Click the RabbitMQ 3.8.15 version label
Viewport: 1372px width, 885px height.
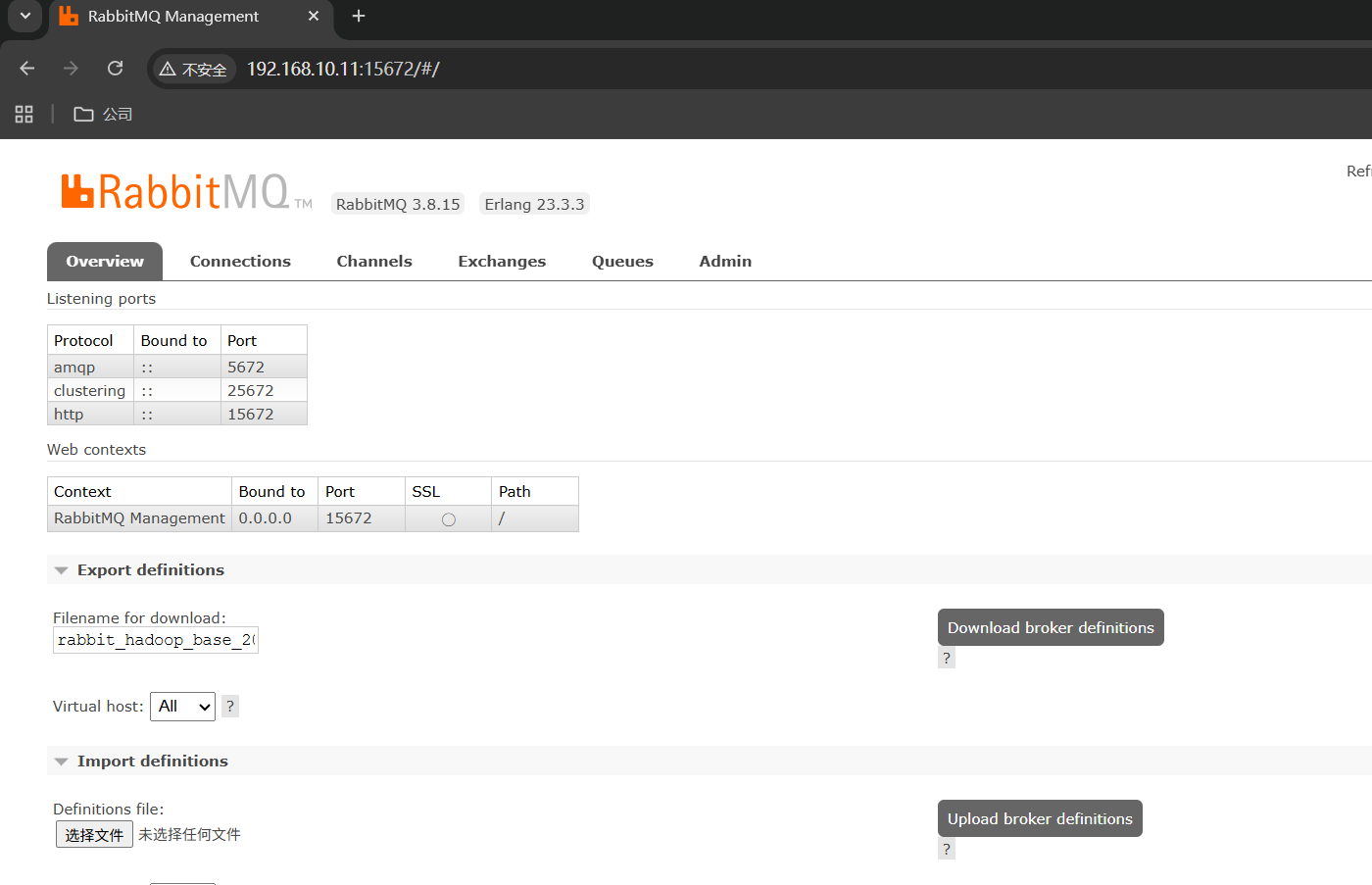(x=398, y=204)
